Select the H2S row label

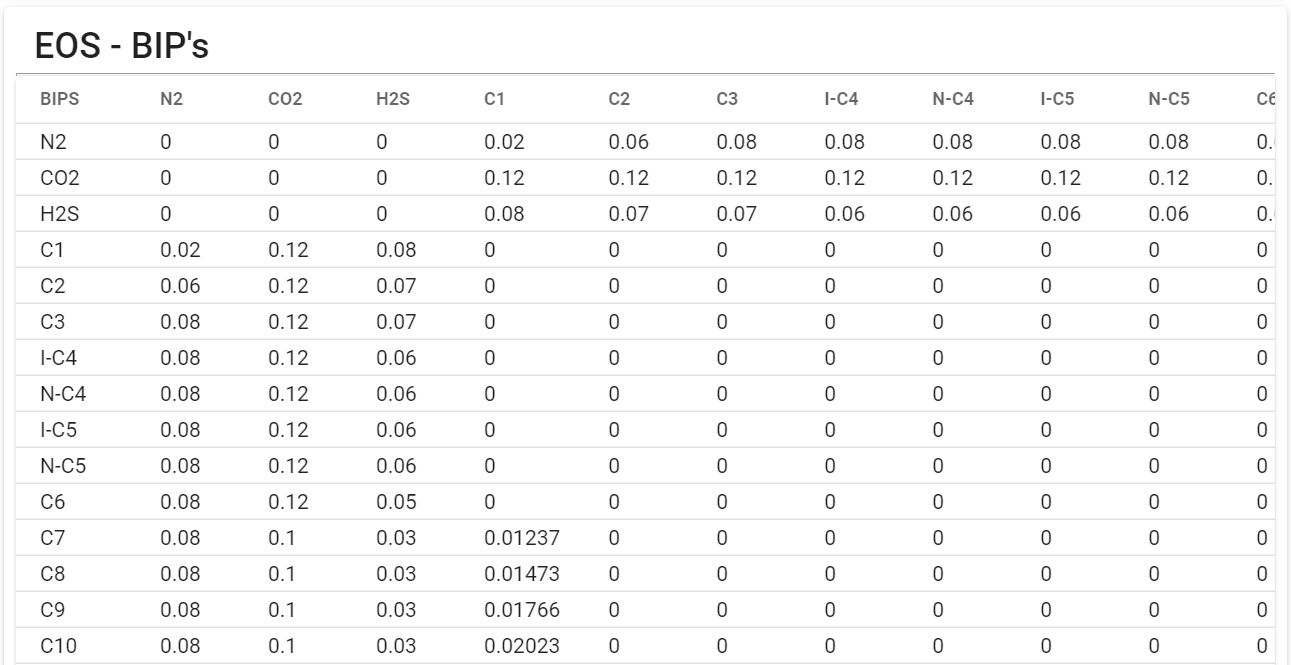point(59,214)
